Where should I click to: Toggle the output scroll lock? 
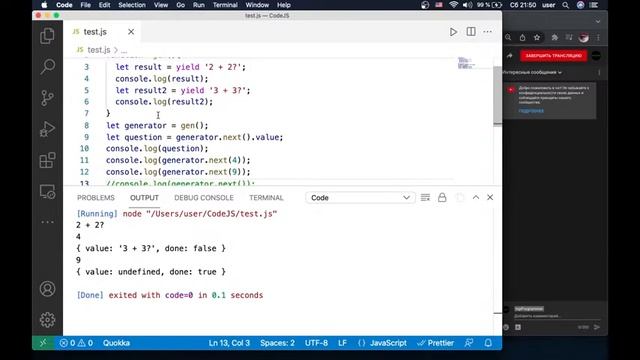click(442, 198)
